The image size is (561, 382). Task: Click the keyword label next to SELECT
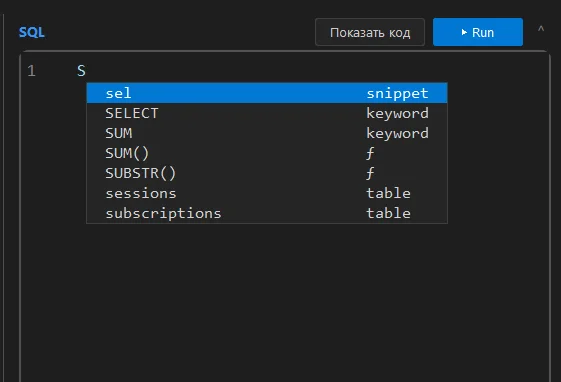(397, 113)
